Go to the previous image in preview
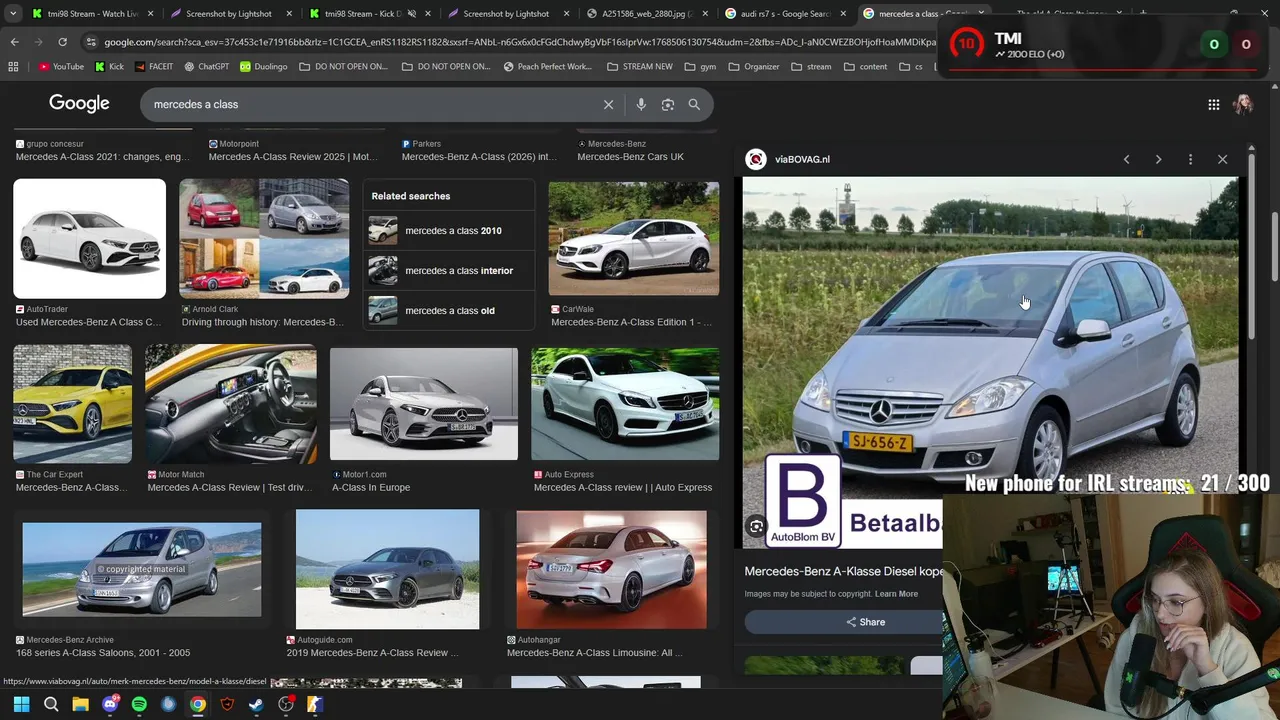This screenshot has height=720, width=1280. 1126,159
